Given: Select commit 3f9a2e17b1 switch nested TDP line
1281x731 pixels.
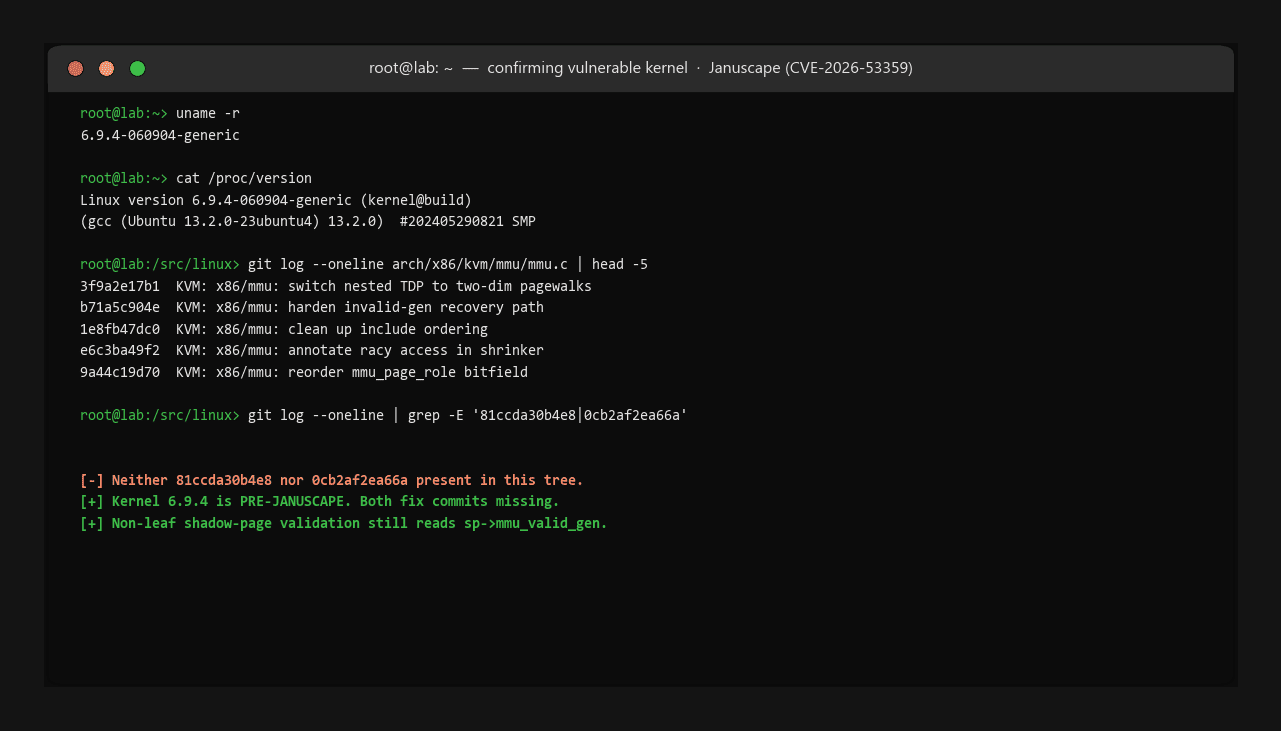Looking at the screenshot, I should click(x=336, y=287).
